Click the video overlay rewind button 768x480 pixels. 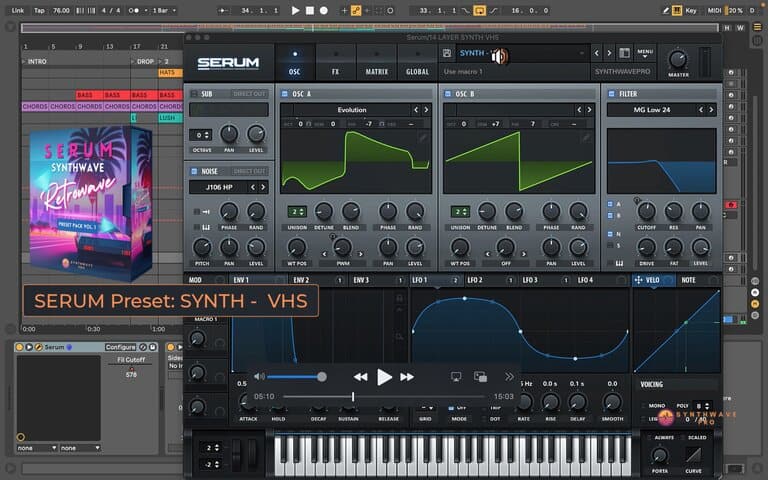[360, 377]
